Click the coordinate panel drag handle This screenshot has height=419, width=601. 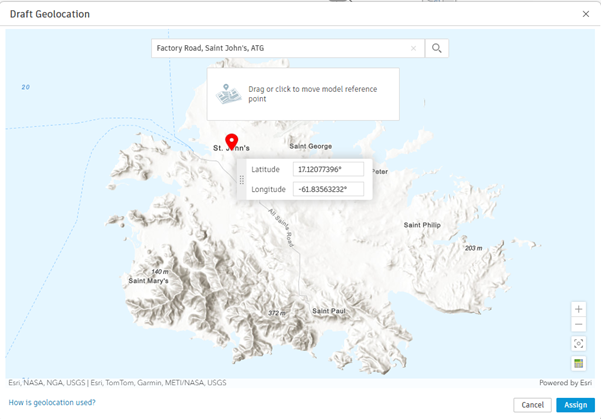241,180
